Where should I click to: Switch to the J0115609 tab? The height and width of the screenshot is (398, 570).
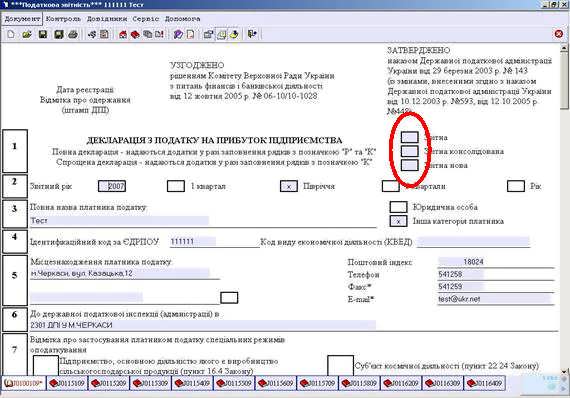276,383
